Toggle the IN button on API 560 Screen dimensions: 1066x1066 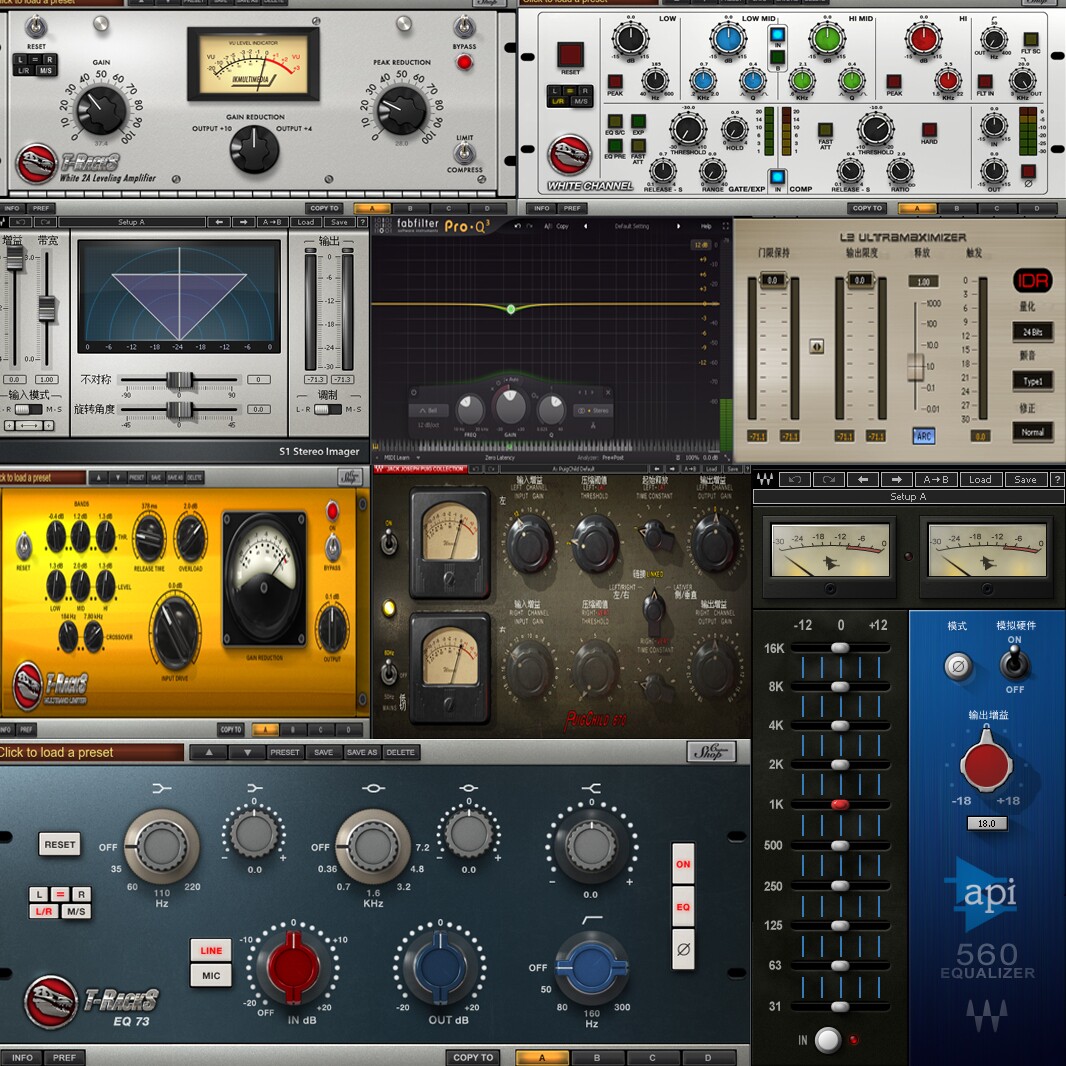(x=827, y=1039)
